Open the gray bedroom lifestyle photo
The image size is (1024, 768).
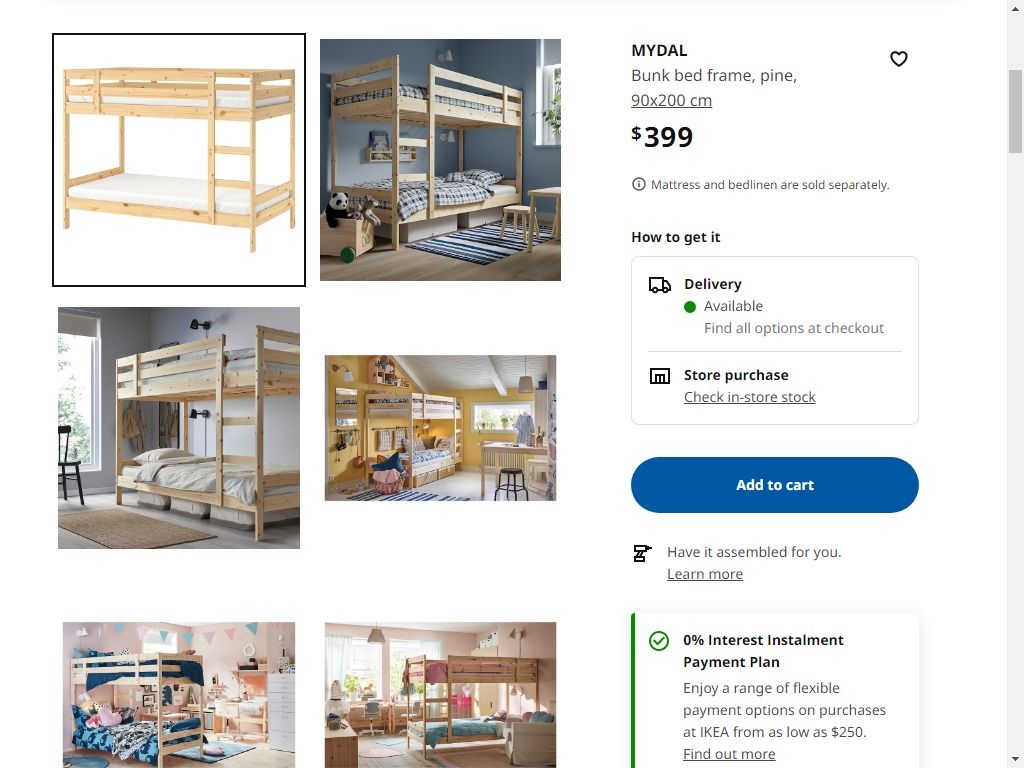coord(179,427)
